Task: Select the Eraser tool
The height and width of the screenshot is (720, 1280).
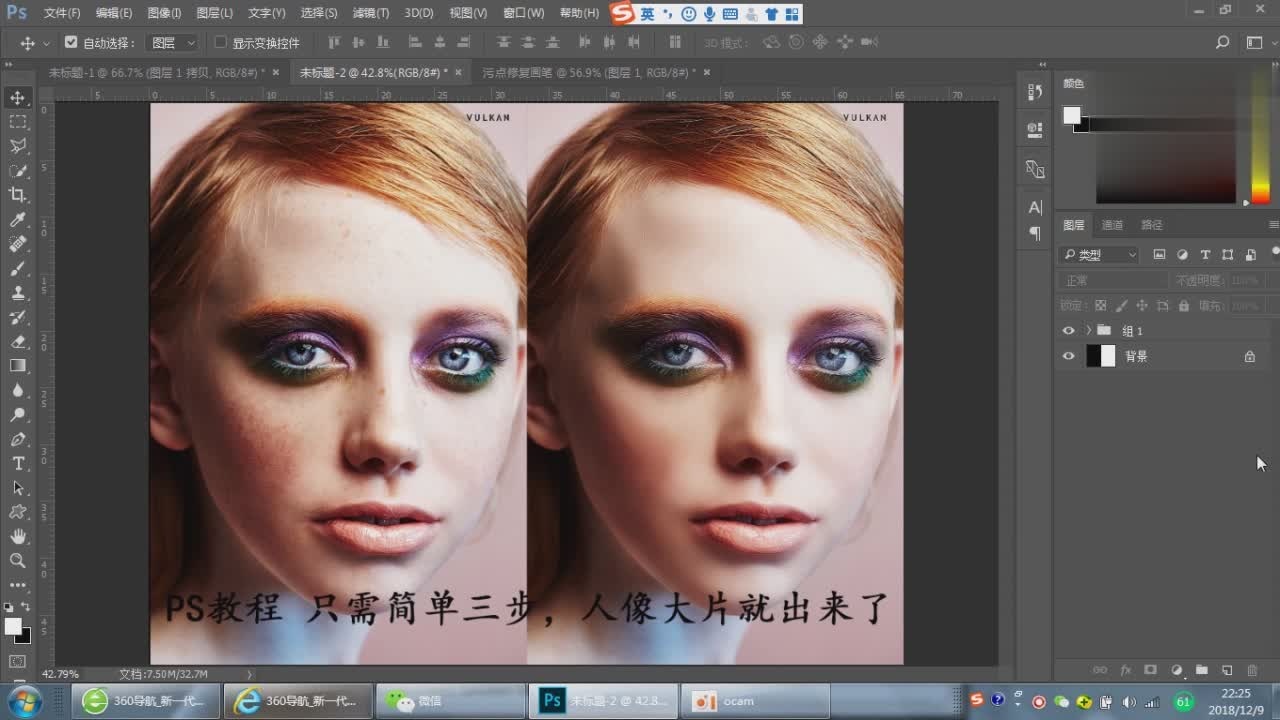Action: click(x=18, y=342)
